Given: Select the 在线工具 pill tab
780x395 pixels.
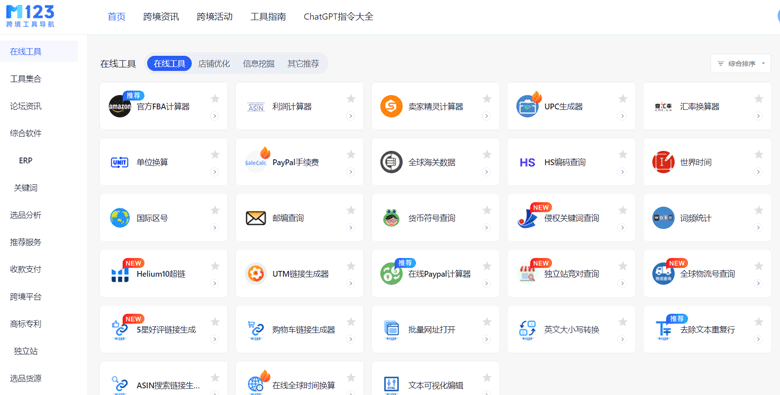Looking at the screenshot, I should [169, 64].
